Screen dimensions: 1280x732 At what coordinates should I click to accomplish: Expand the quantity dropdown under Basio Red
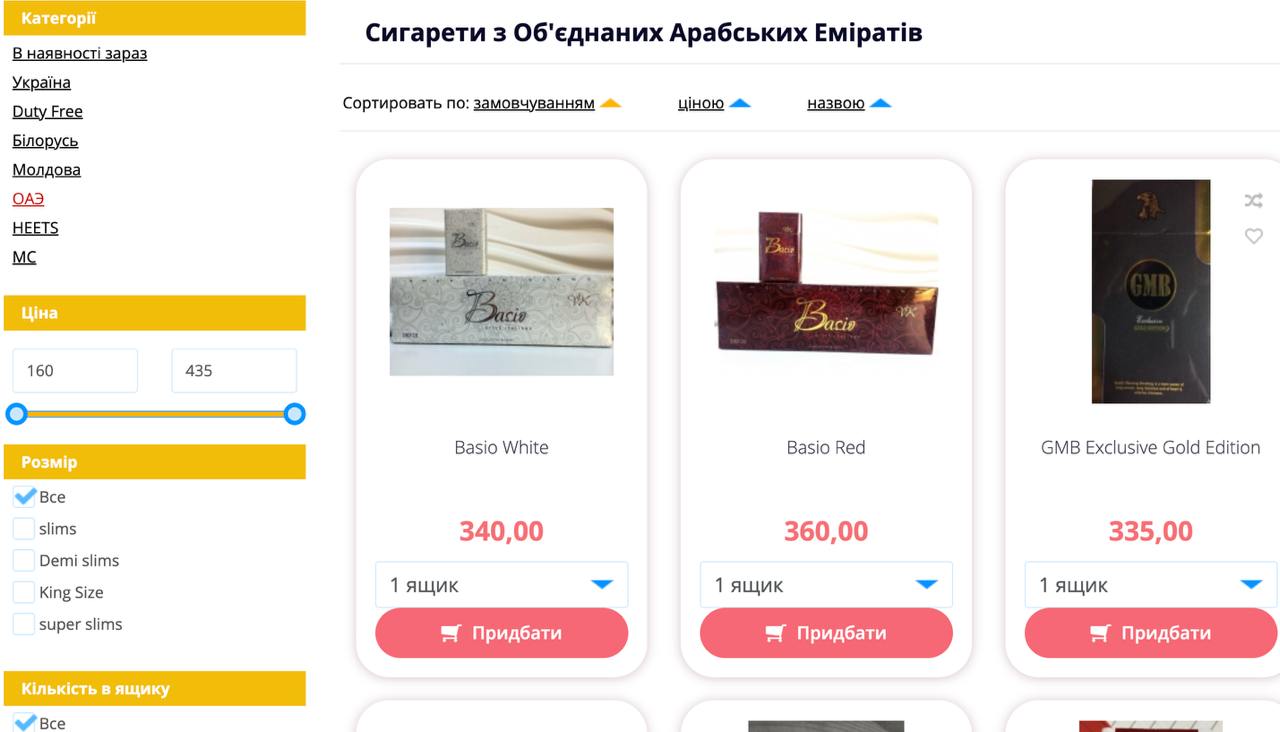point(826,585)
